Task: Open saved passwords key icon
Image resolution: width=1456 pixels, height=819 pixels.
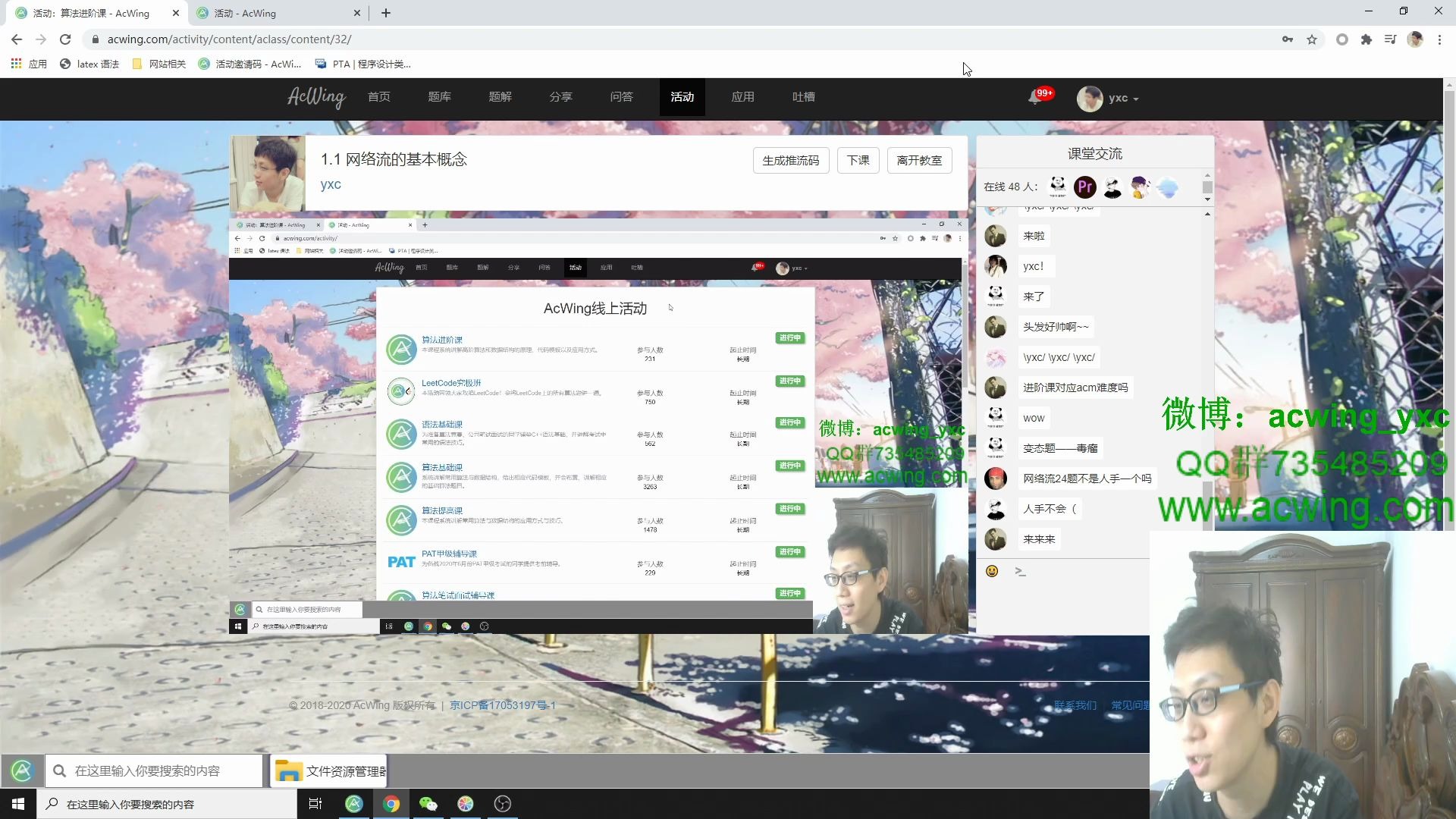Action: point(1288,39)
